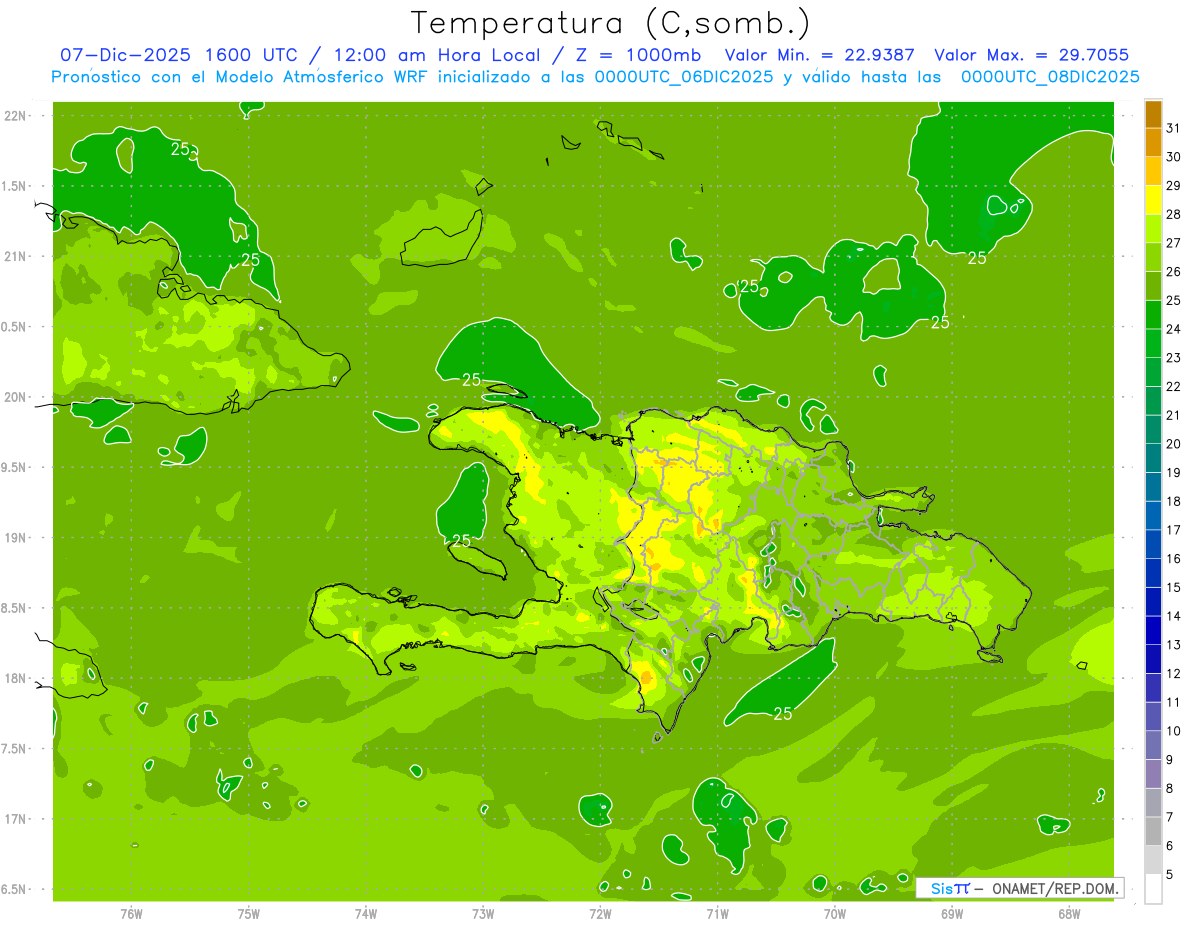Click the 73W longitude axis label
1200x927 pixels.
(x=483, y=913)
